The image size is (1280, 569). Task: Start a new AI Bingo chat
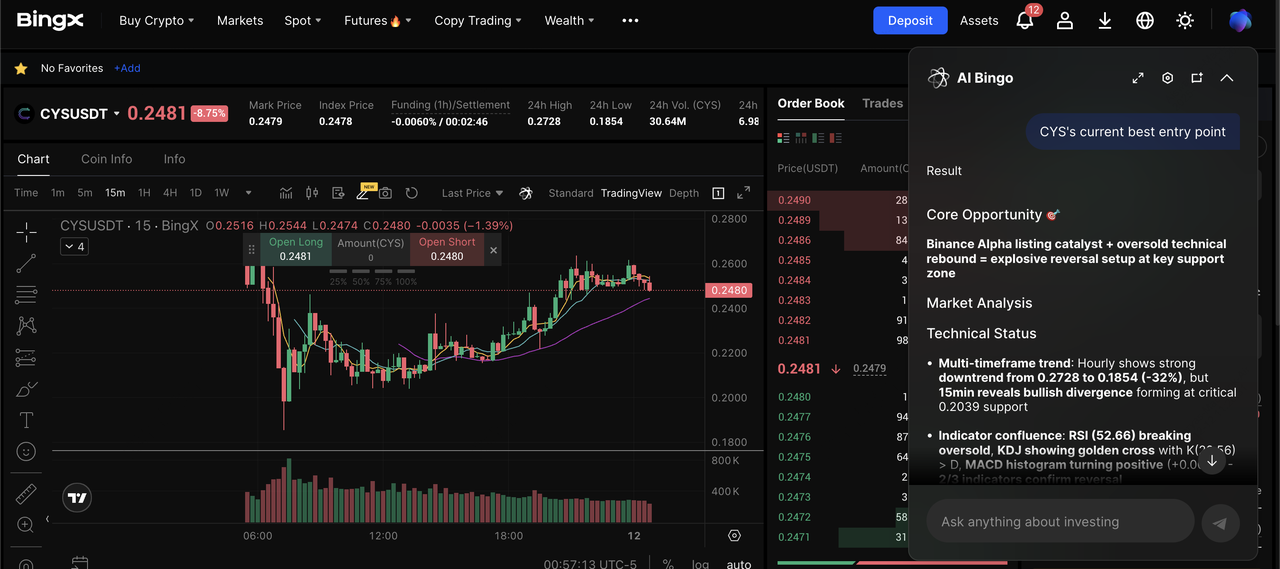[x=1197, y=78]
